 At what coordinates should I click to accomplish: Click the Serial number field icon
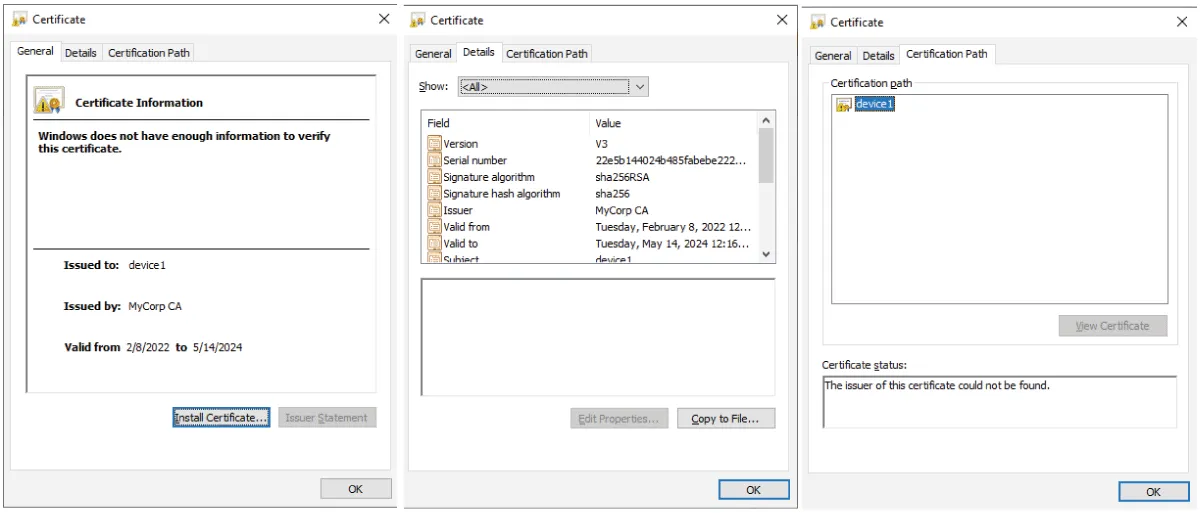point(434,161)
